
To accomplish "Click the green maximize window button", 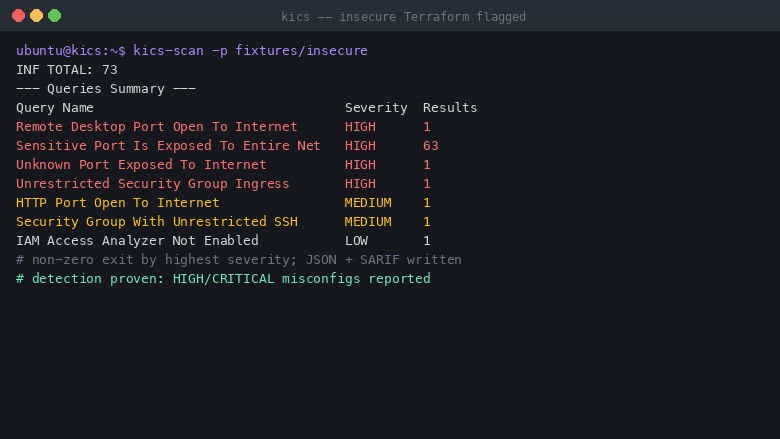I will point(55,16).
